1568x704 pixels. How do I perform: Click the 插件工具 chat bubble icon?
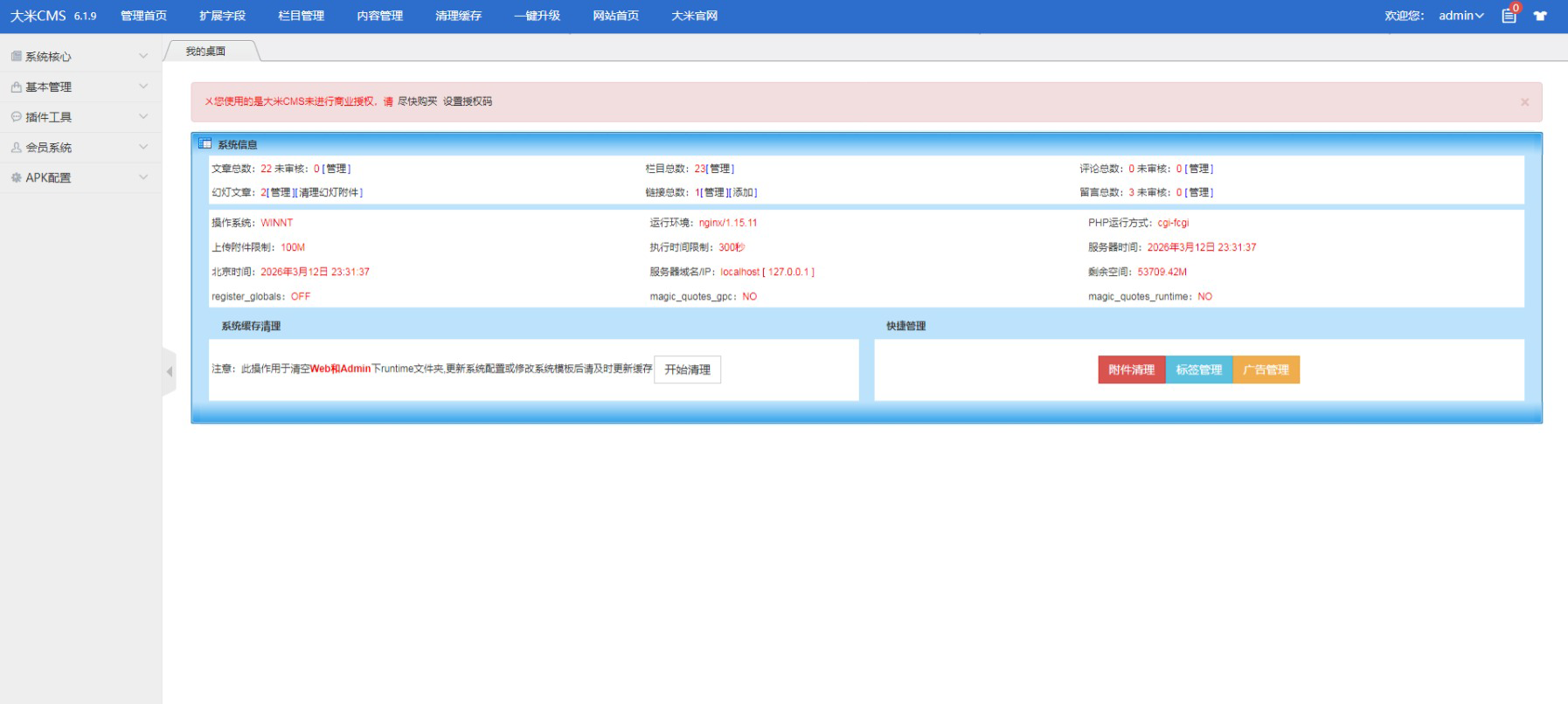click(x=16, y=117)
